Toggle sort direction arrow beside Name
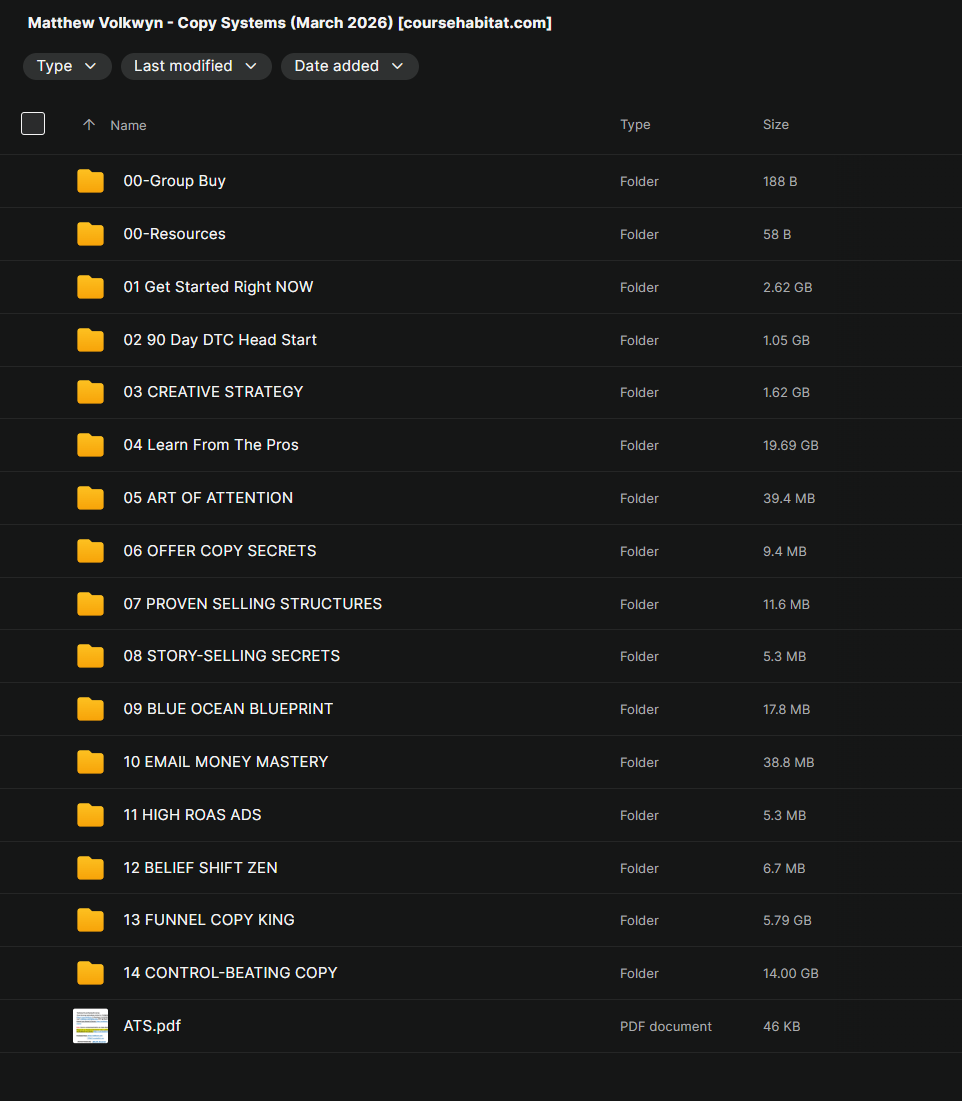The width and height of the screenshot is (962, 1101). [88, 125]
